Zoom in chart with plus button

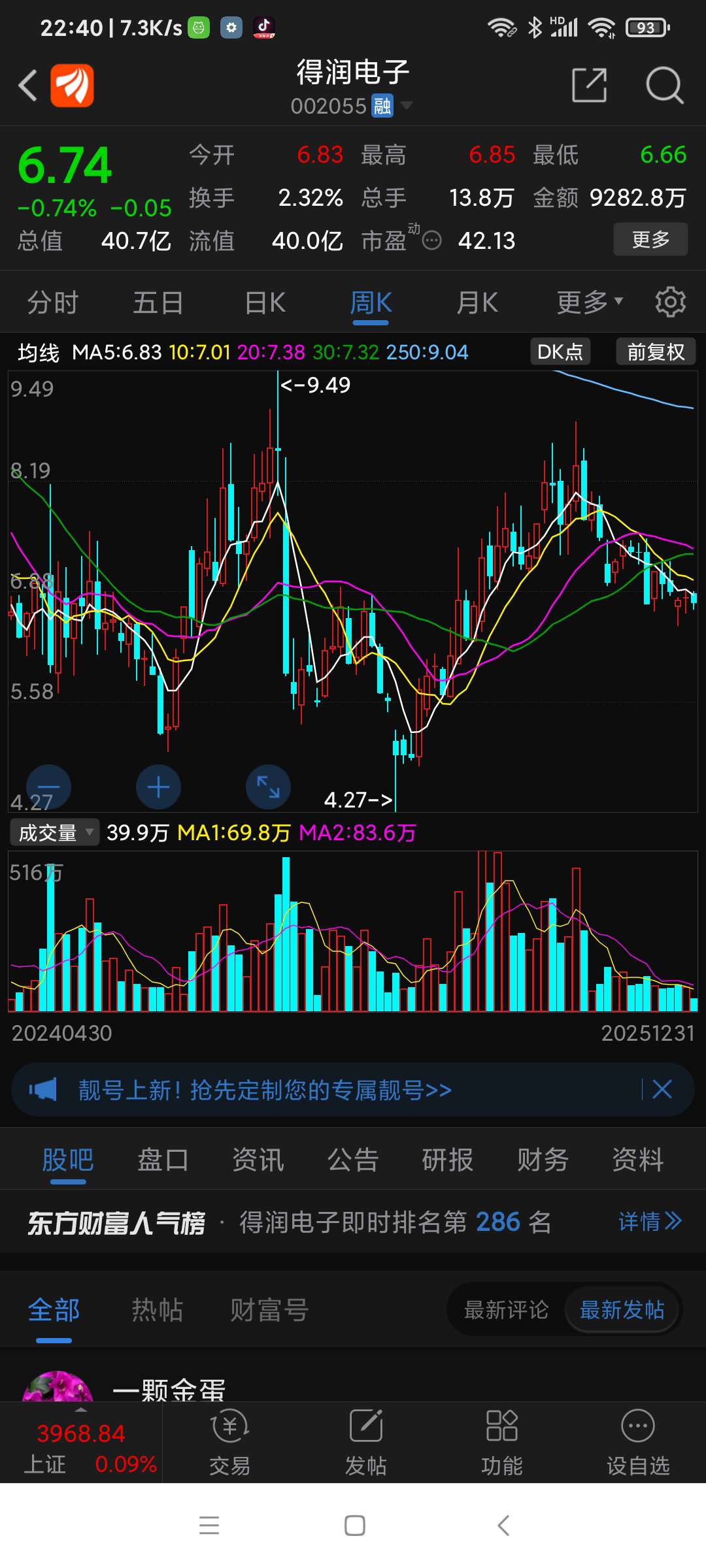[158, 787]
